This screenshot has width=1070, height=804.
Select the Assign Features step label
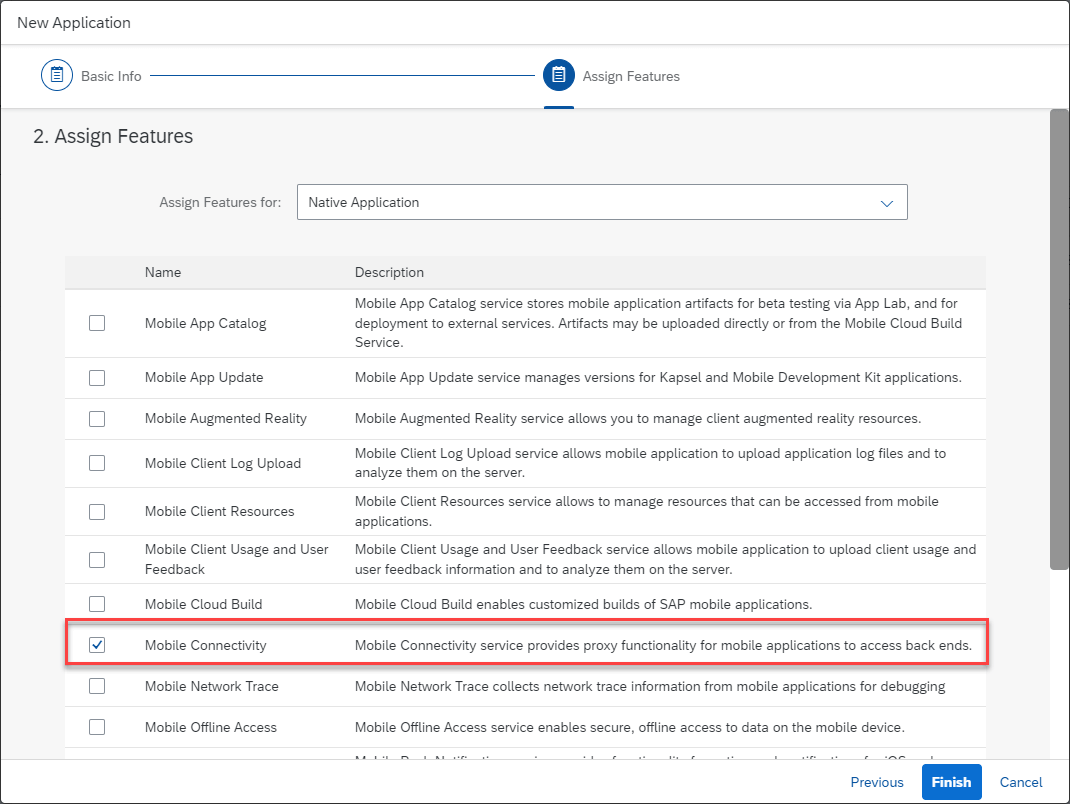point(631,75)
